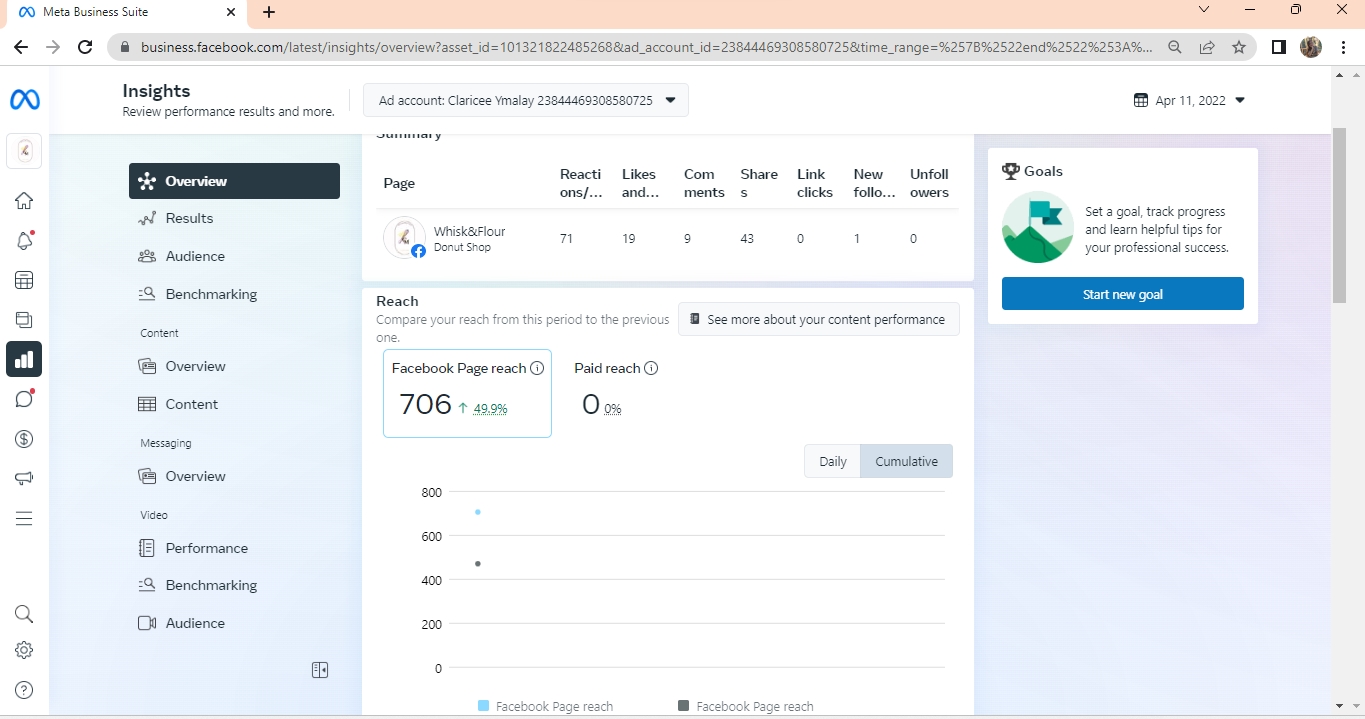Viewport: 1365px width, 719px height.
Task: Click the dark gray data point on chart
Action: tap(478, 564)
